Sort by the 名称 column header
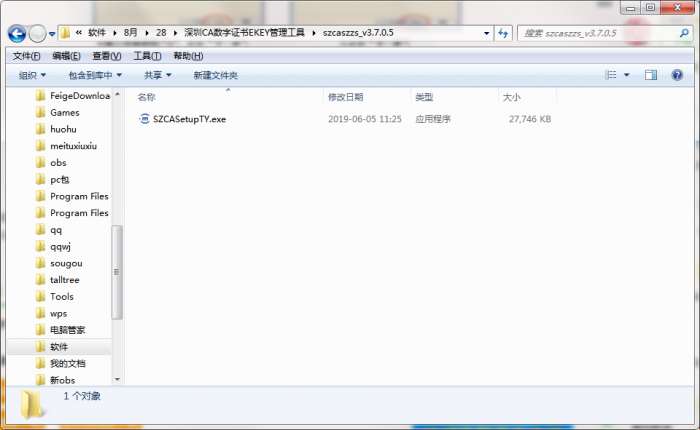Image resolution: width=700 pixels, height=430 pixels. pyautogui.click(x=146, y=97)
